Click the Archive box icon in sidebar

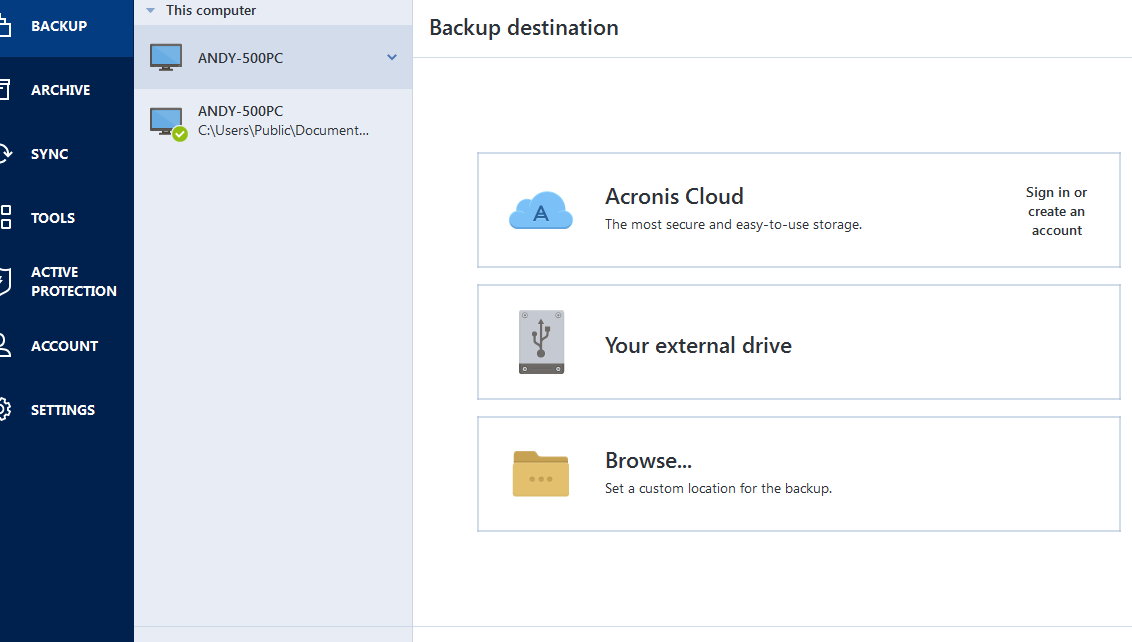5,90
